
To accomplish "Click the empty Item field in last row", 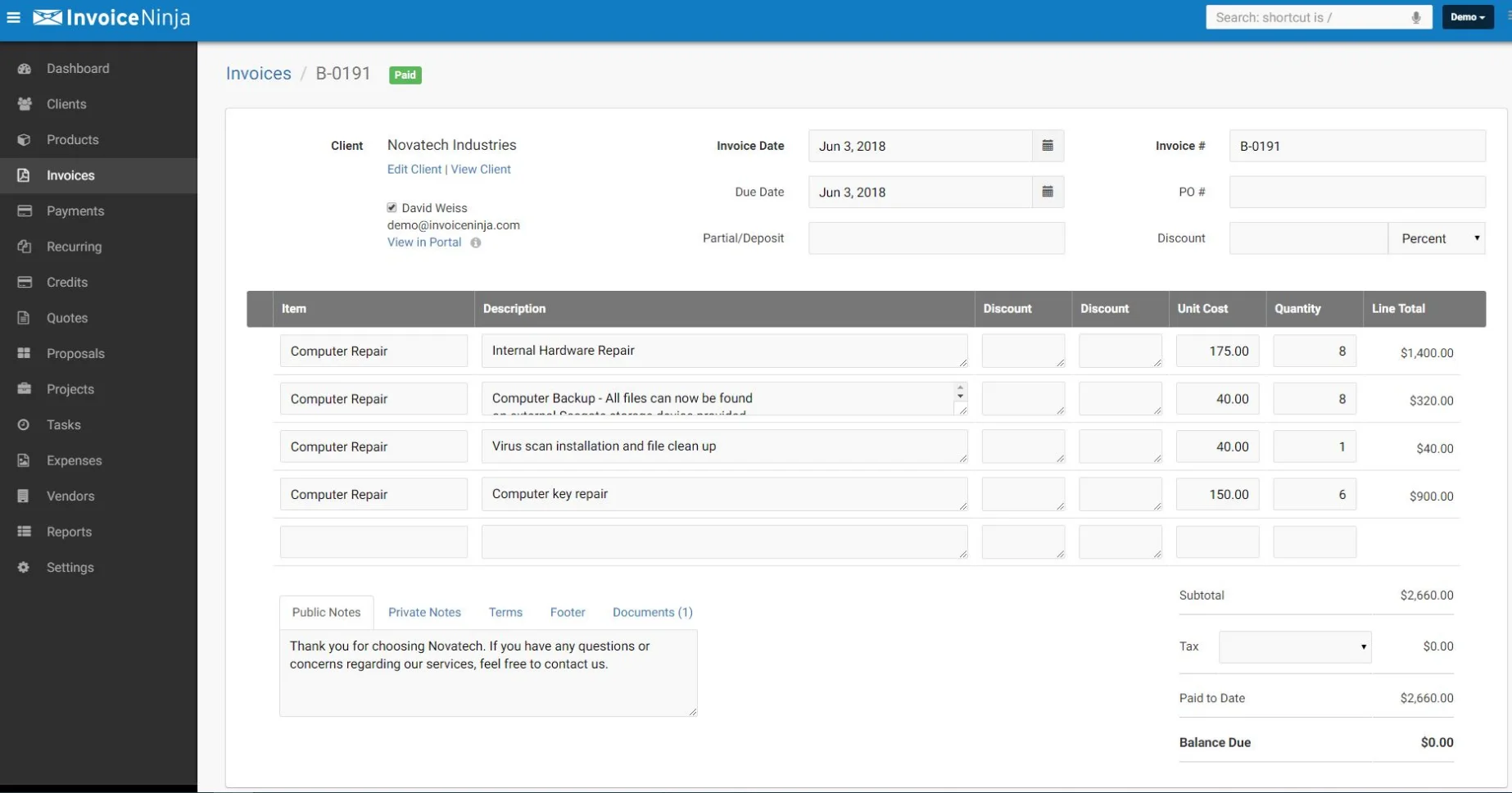I will (x=373, y=542).
